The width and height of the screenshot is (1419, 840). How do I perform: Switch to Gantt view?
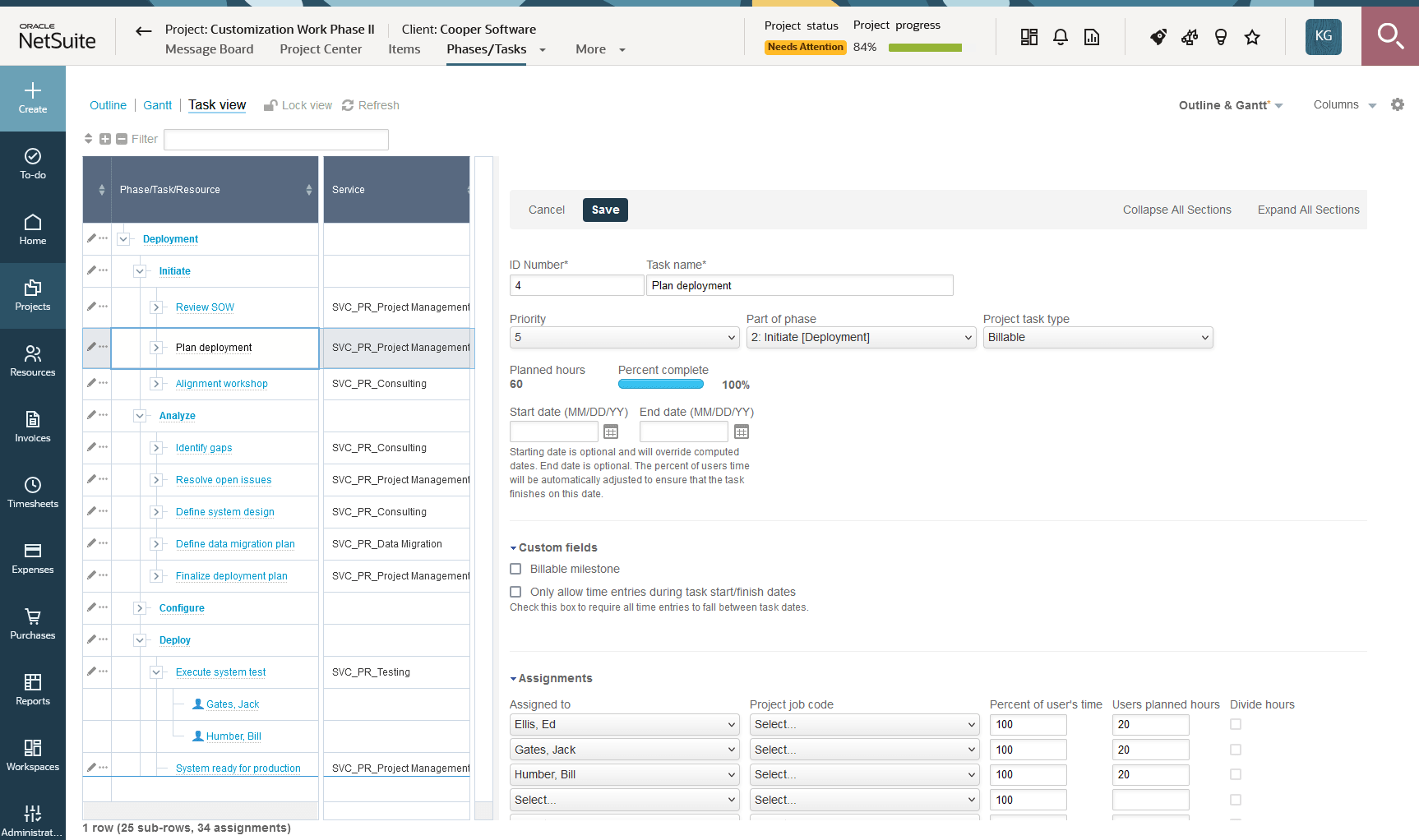[x=158, y=105]
